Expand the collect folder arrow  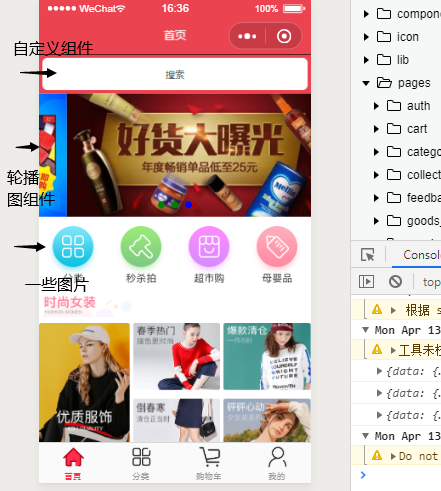(376, 175)
